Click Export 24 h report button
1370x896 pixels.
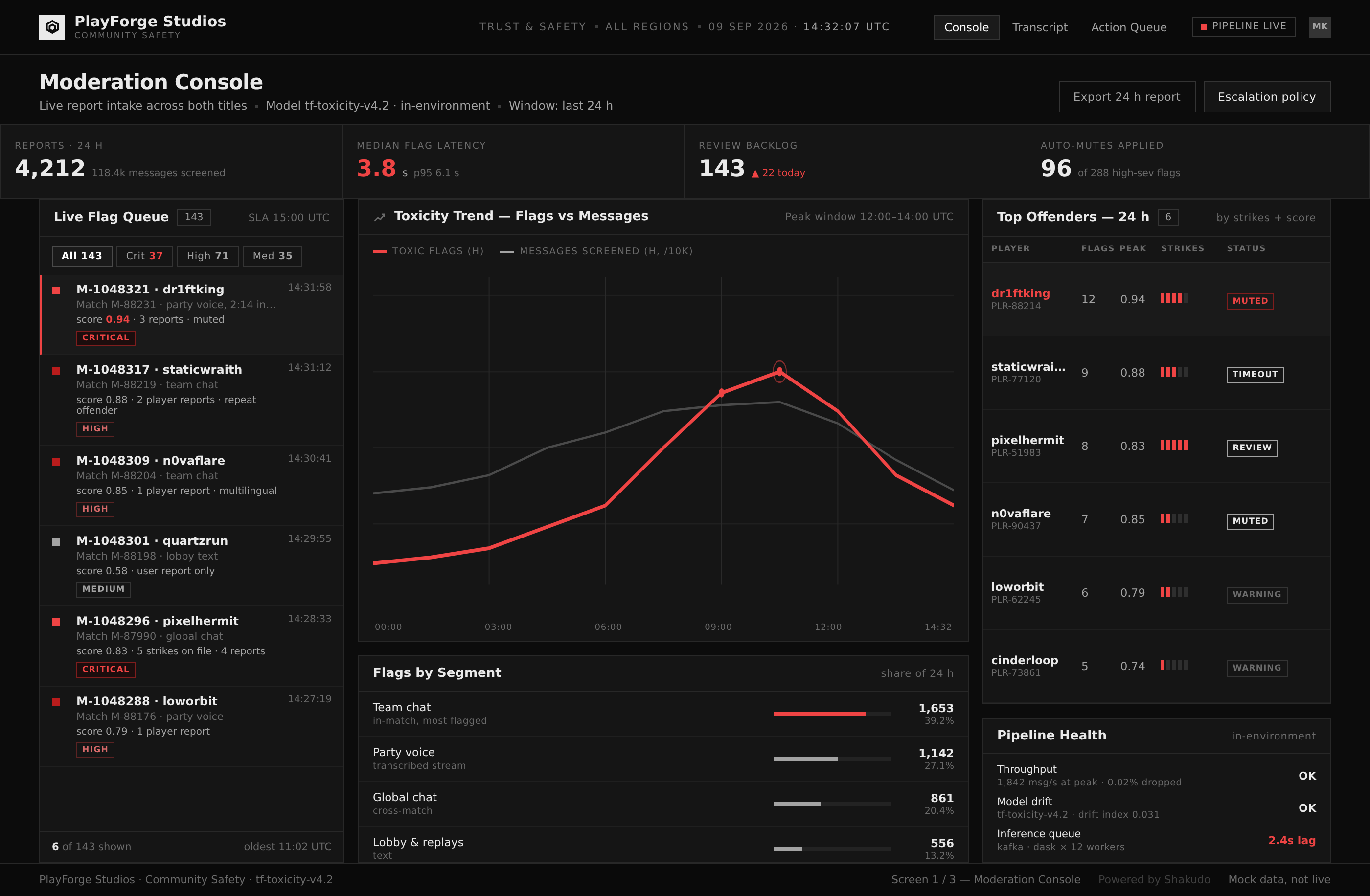(1126, 97)
